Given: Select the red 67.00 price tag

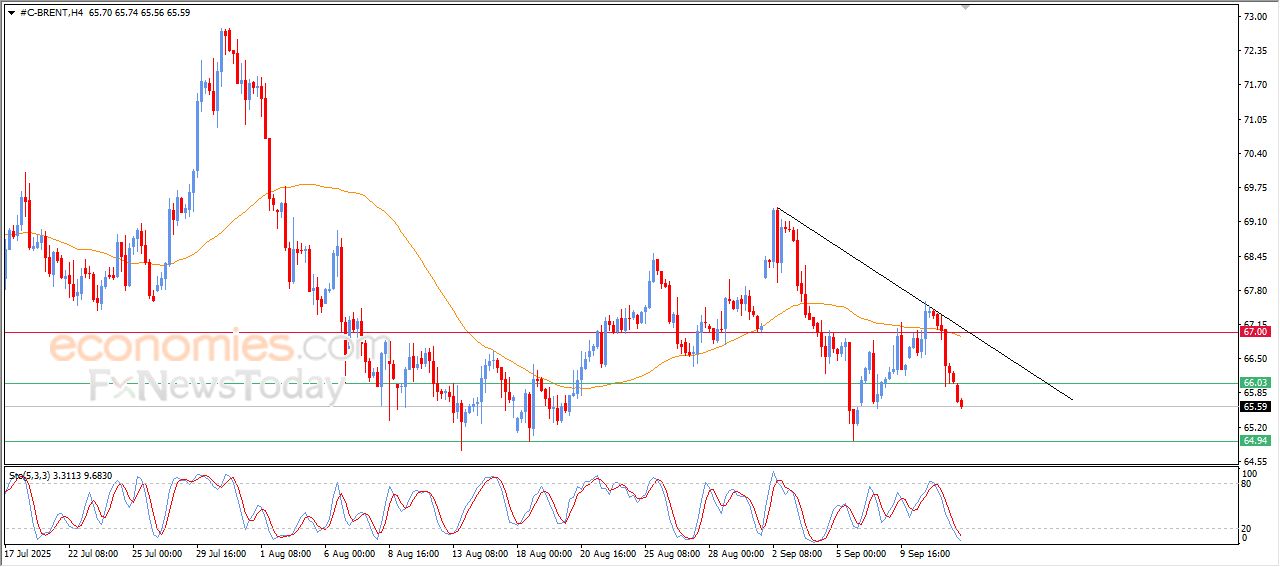Looking at the screenshot, I should pyautogui.click(x=1254, y=331).
